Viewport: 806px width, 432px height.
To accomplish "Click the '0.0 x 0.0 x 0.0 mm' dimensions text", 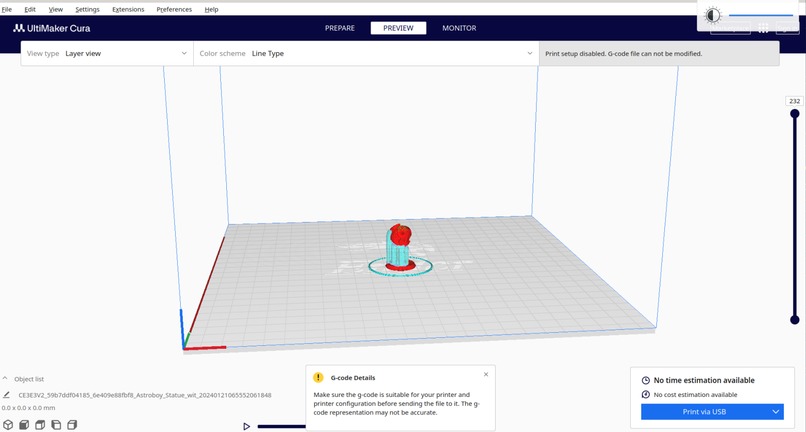I will pyautogui.click(x=28, y=408).
